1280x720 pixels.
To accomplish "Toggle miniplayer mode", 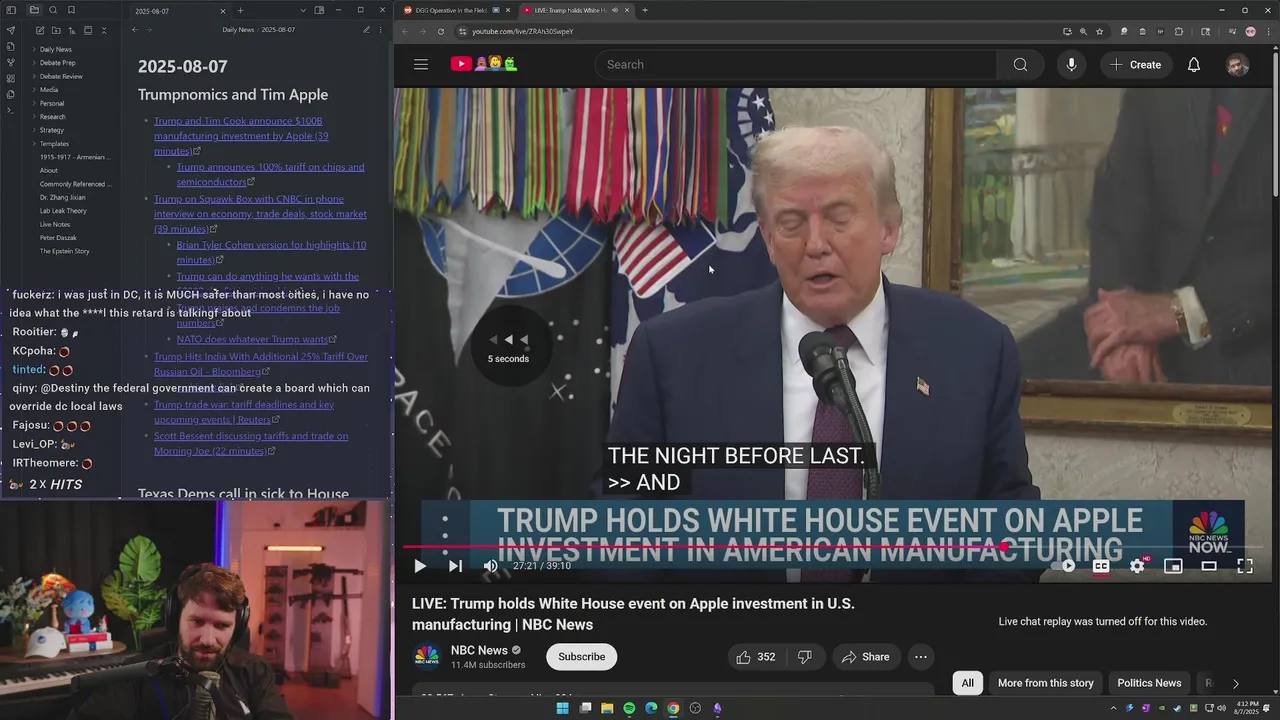I will [1173, 566].
